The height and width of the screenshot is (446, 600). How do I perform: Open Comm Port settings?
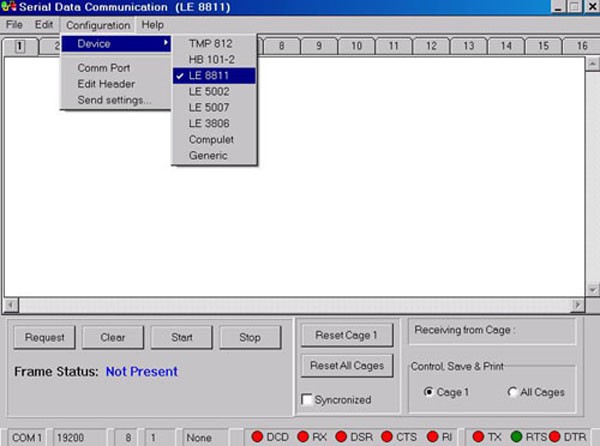(104, 68)
